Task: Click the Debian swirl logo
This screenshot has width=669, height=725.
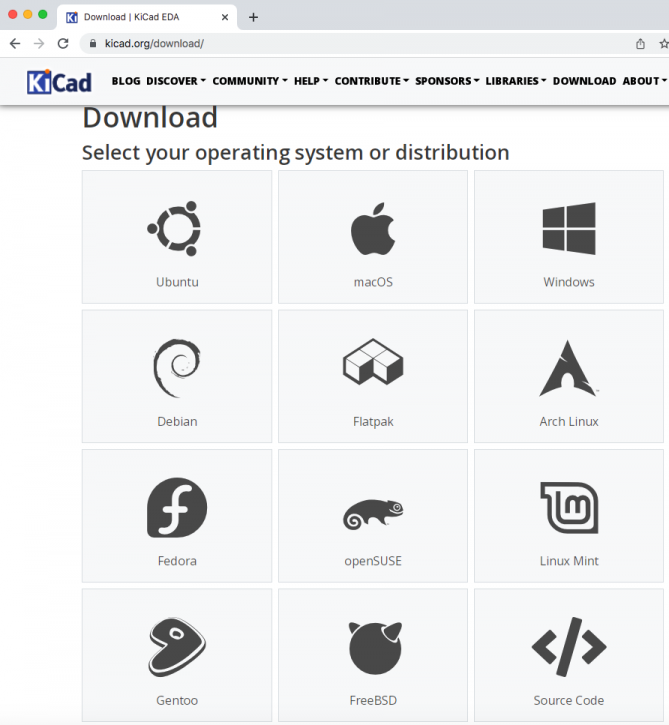Action: 177,368
